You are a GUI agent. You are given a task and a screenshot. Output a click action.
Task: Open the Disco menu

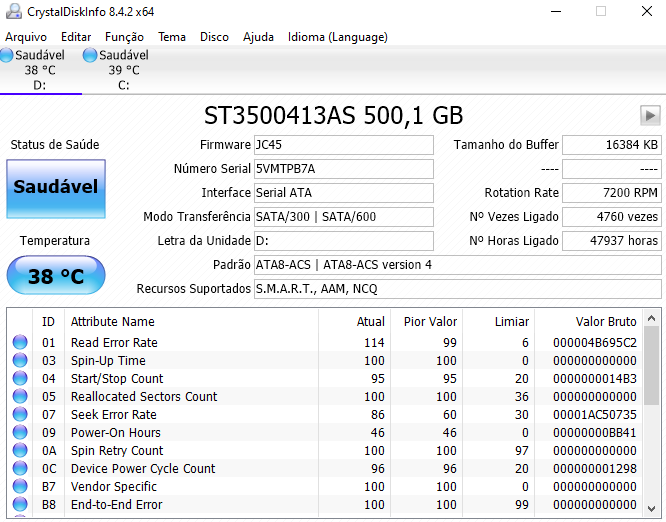pyautogui.click(x=214, y=37)
